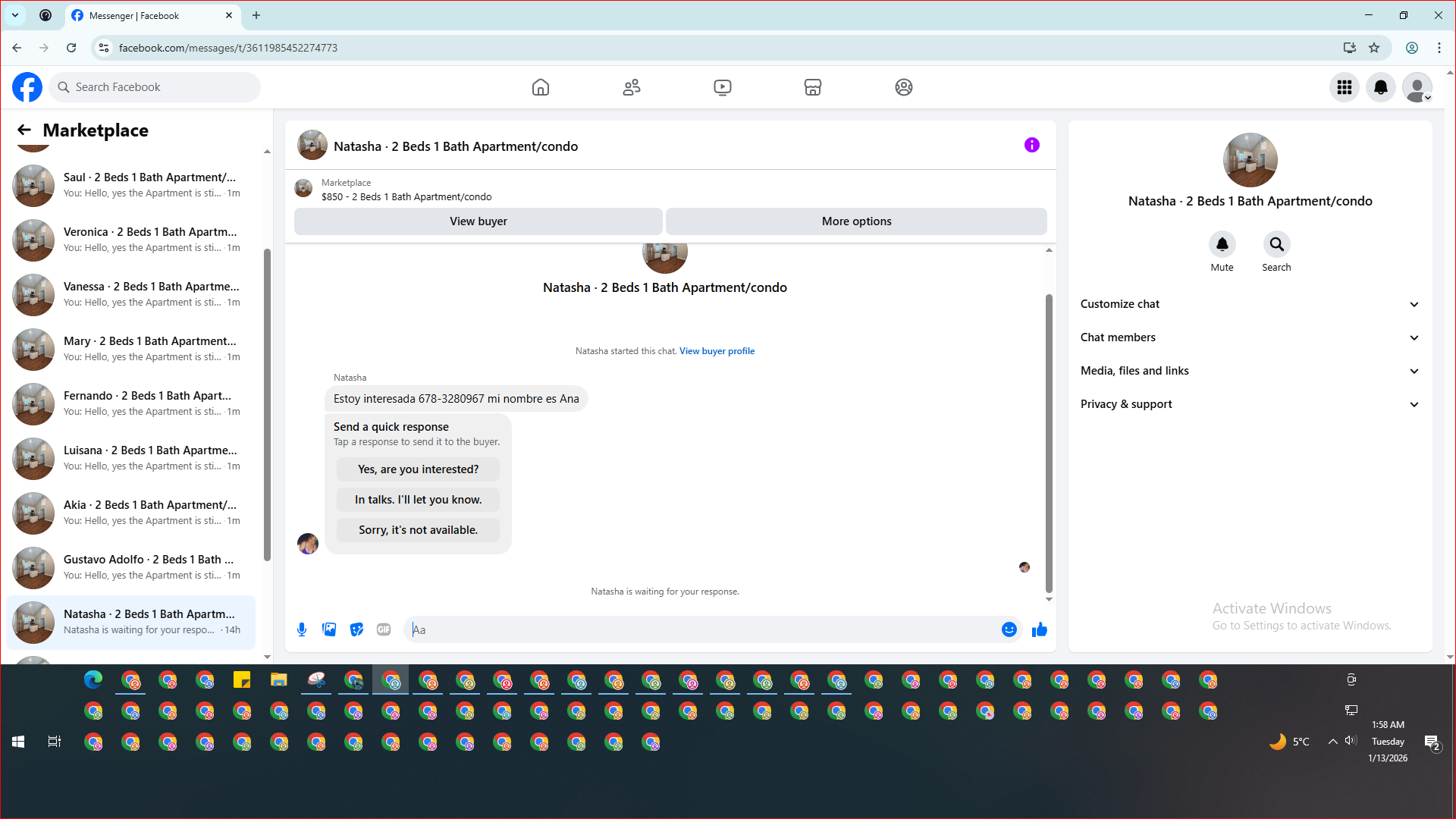Open the emoji picker in message box
Viewport: 1456px width, 819px height.
click(x=1009, y=629)
